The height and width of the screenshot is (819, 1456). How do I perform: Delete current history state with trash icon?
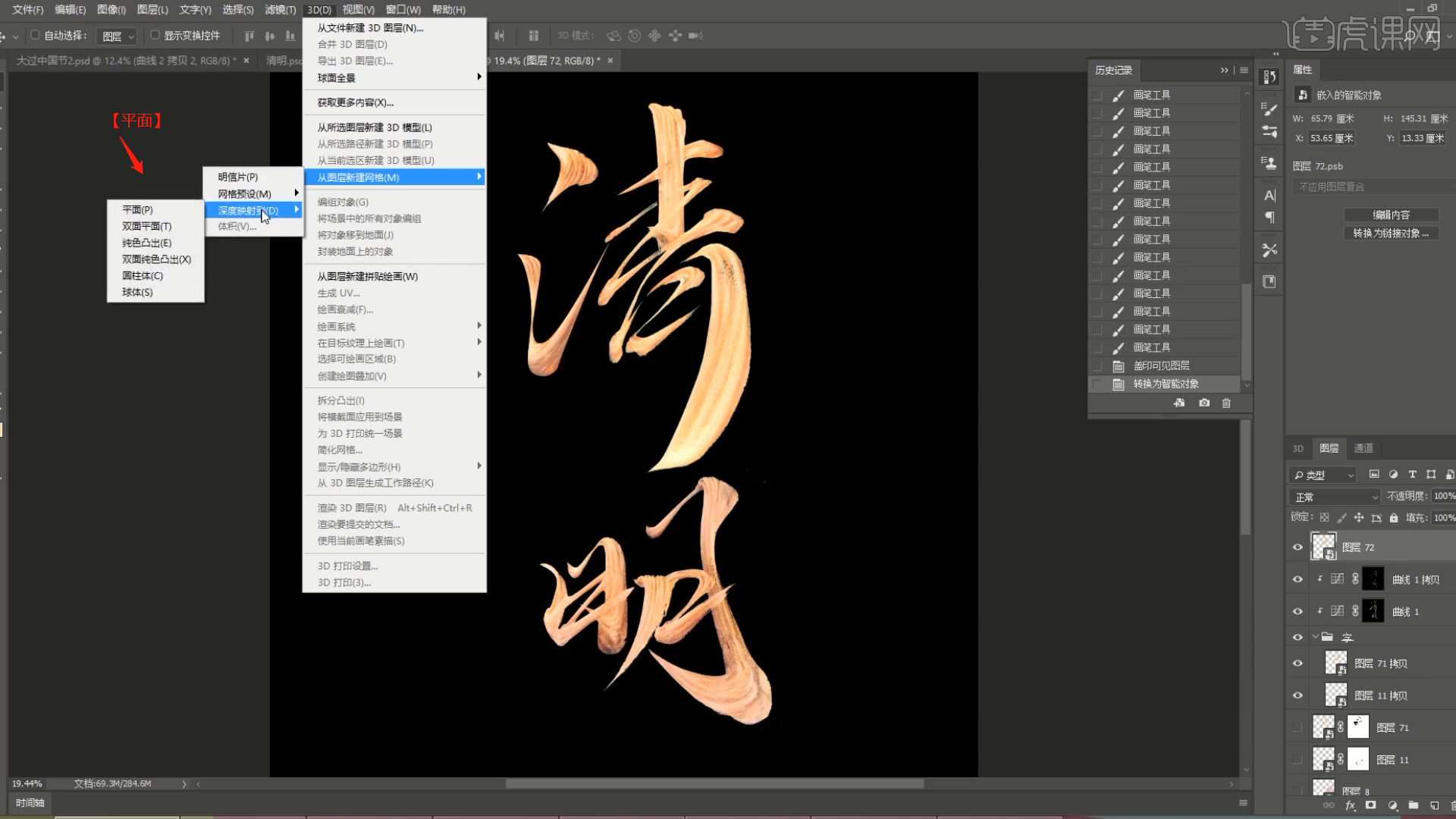1226,403
